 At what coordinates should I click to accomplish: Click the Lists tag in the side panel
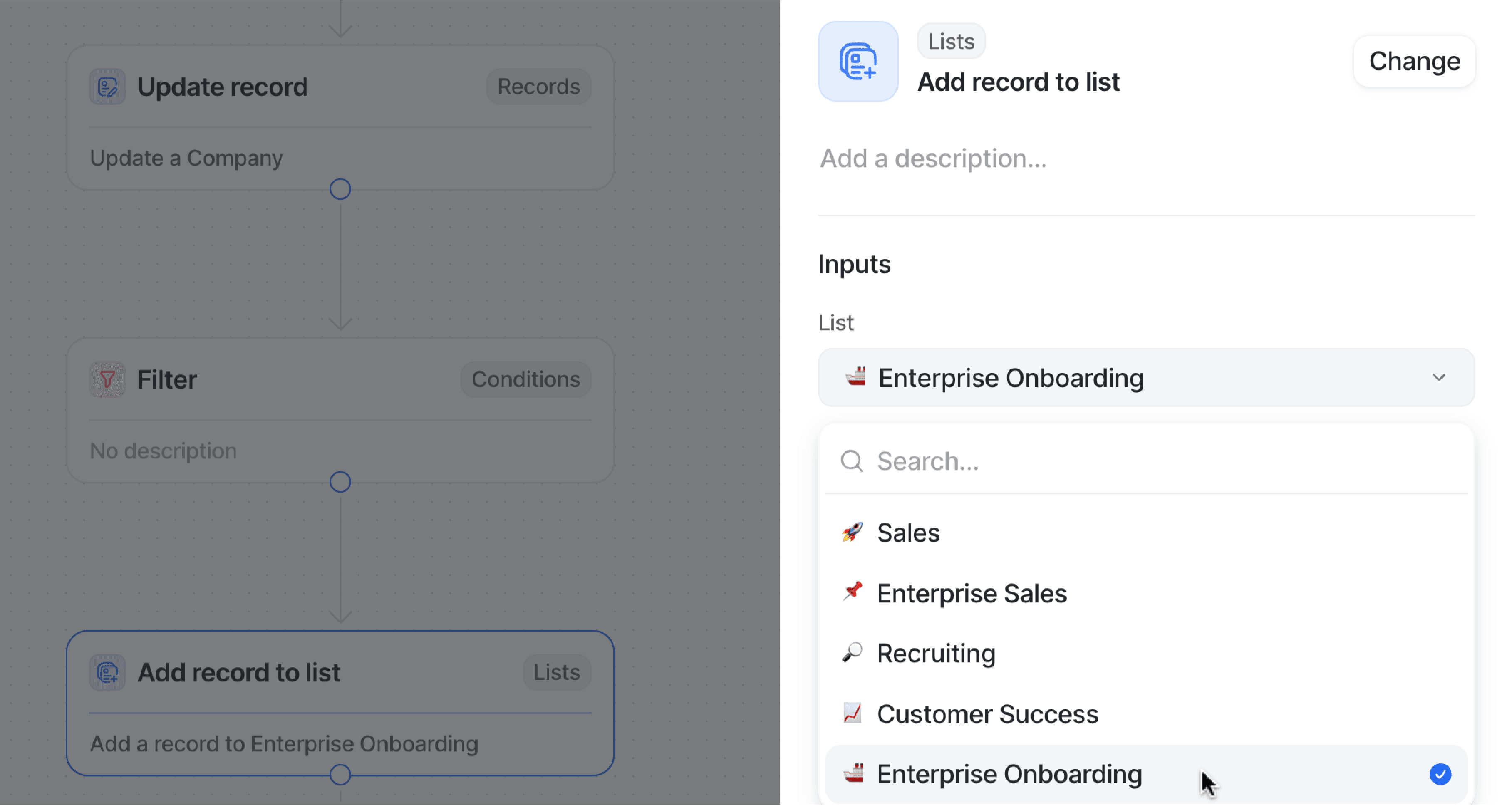point(951,41)
